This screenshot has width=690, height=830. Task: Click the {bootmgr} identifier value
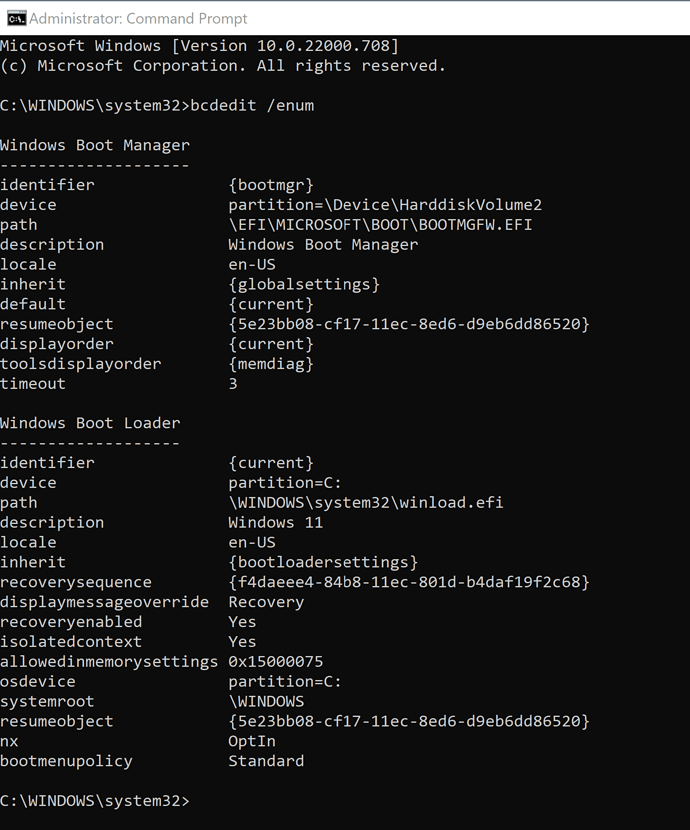coord(271,185)
